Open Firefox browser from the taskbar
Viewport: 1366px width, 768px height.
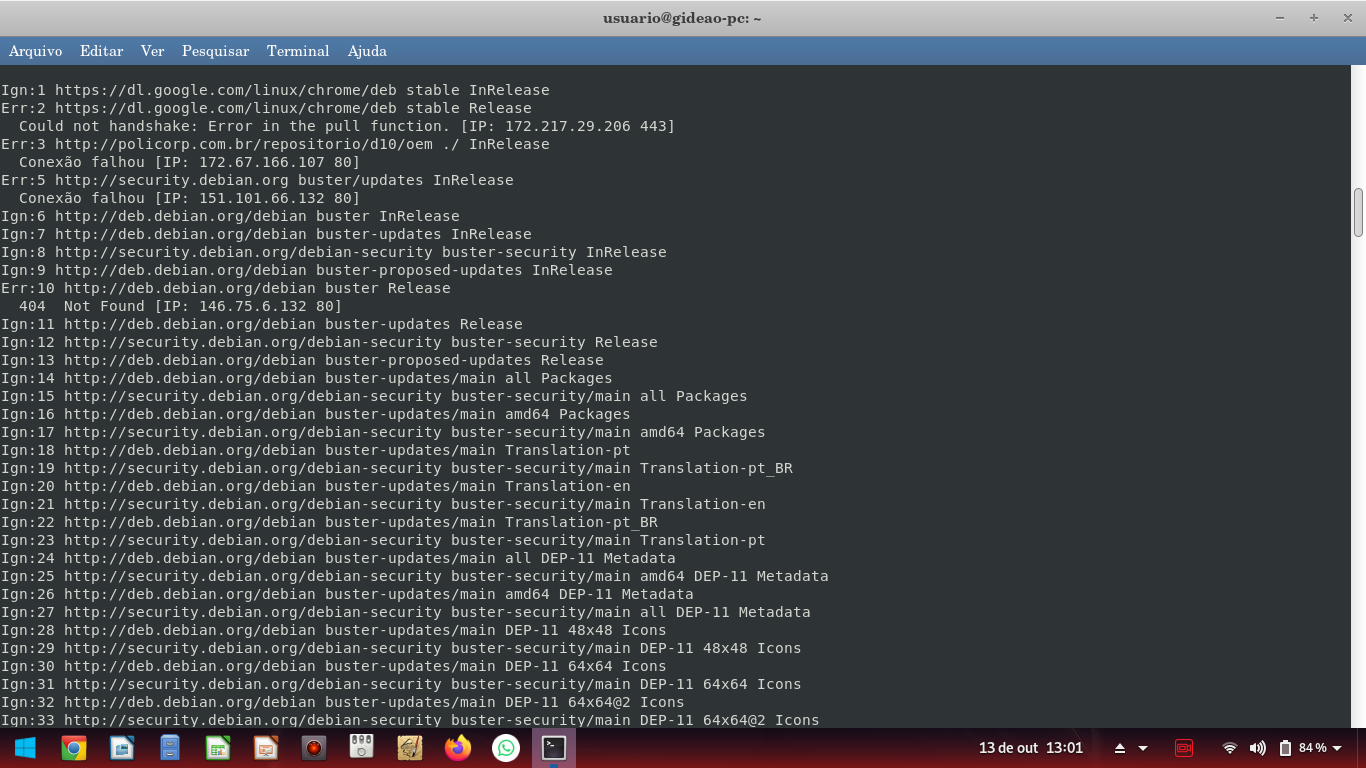pyautogui.click(x=458, y=748)
